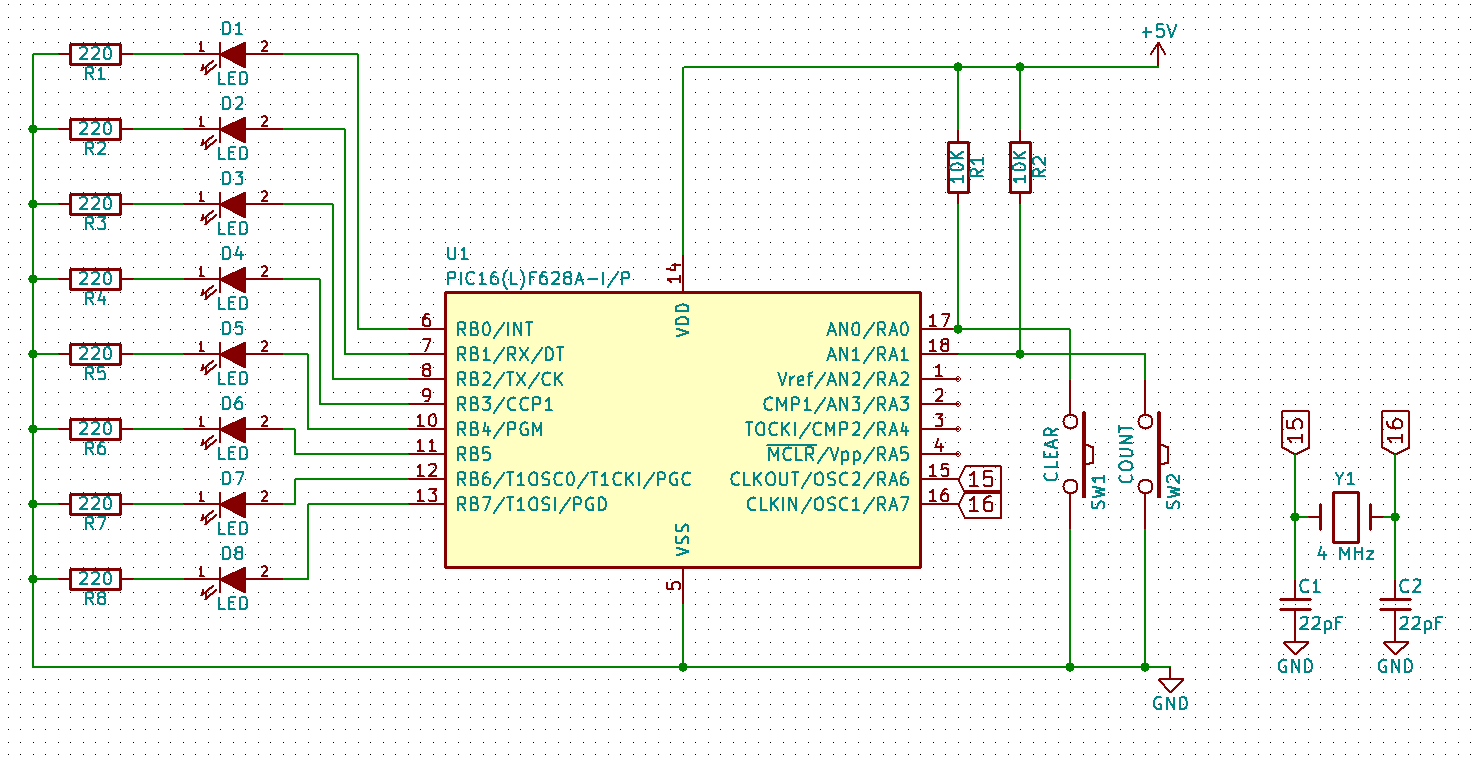Click the U1 reference designator
This screenshot has width=1483, height=759.
tap(457, 254)
